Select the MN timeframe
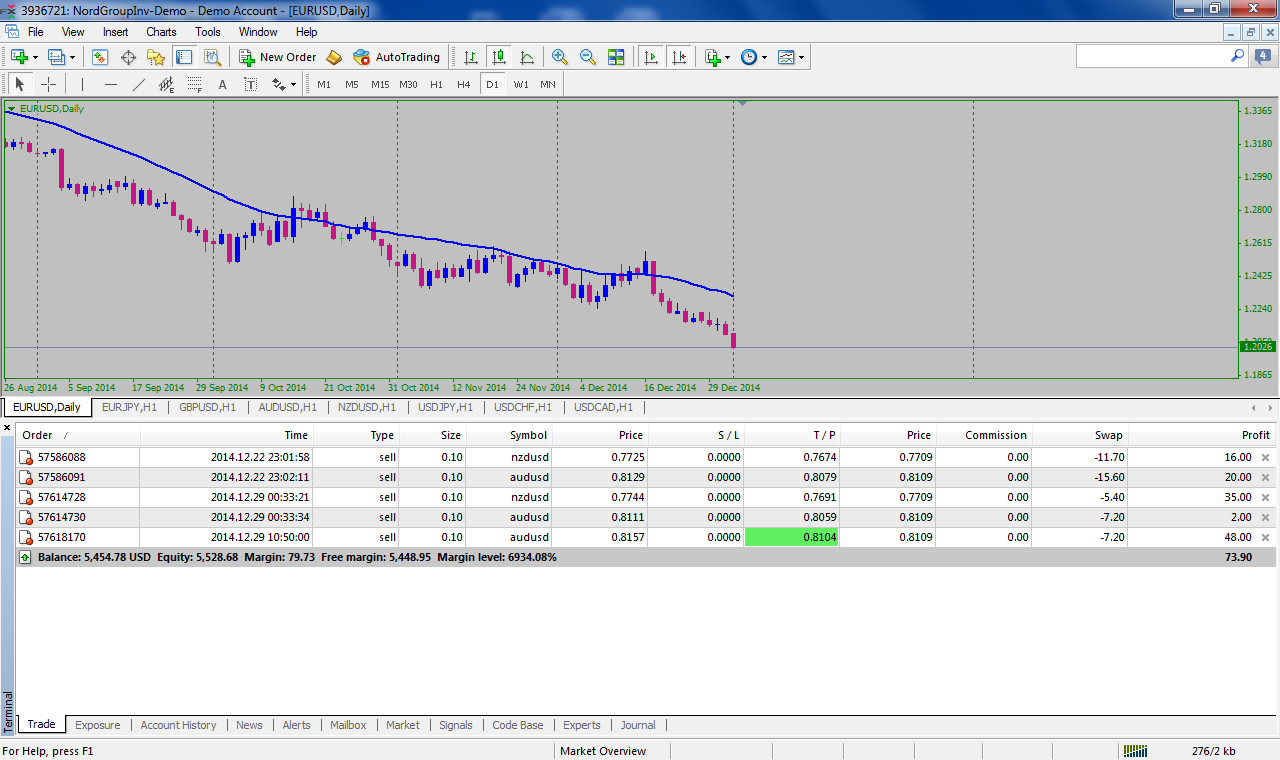 point(548,84)
